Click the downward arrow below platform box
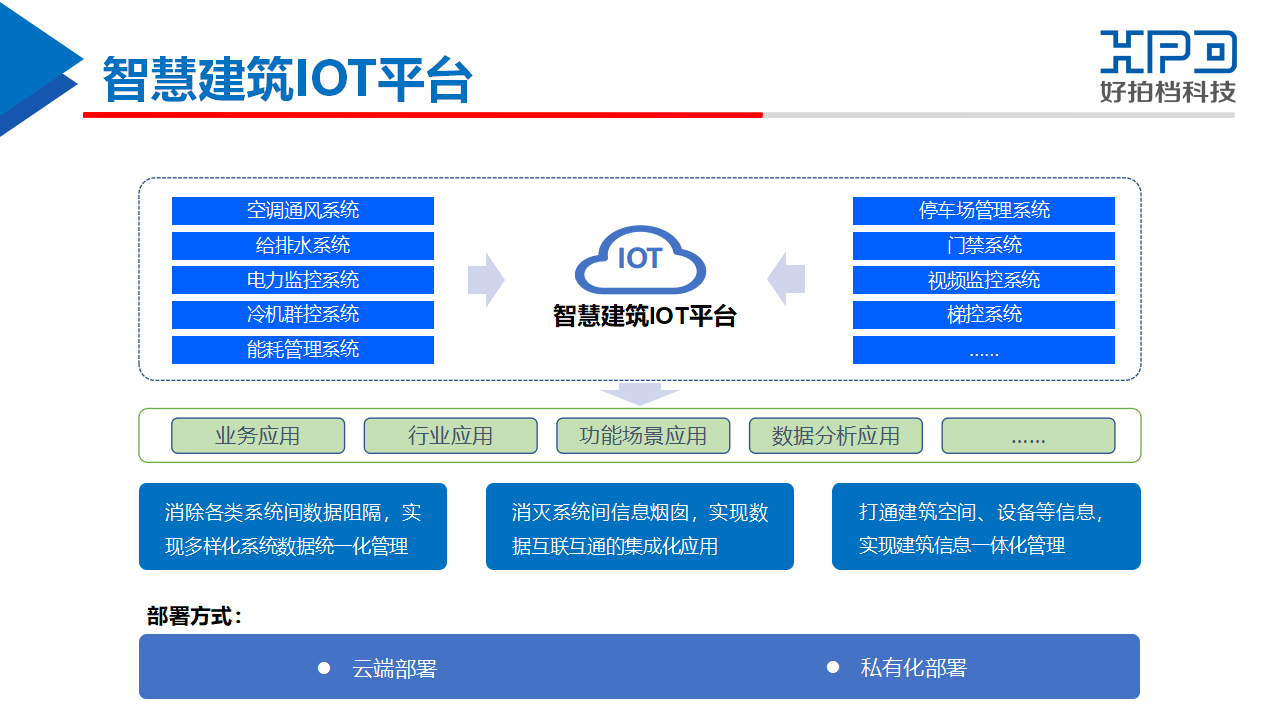This screenshot has height=720, width=1280. click(x=640, y=393)
